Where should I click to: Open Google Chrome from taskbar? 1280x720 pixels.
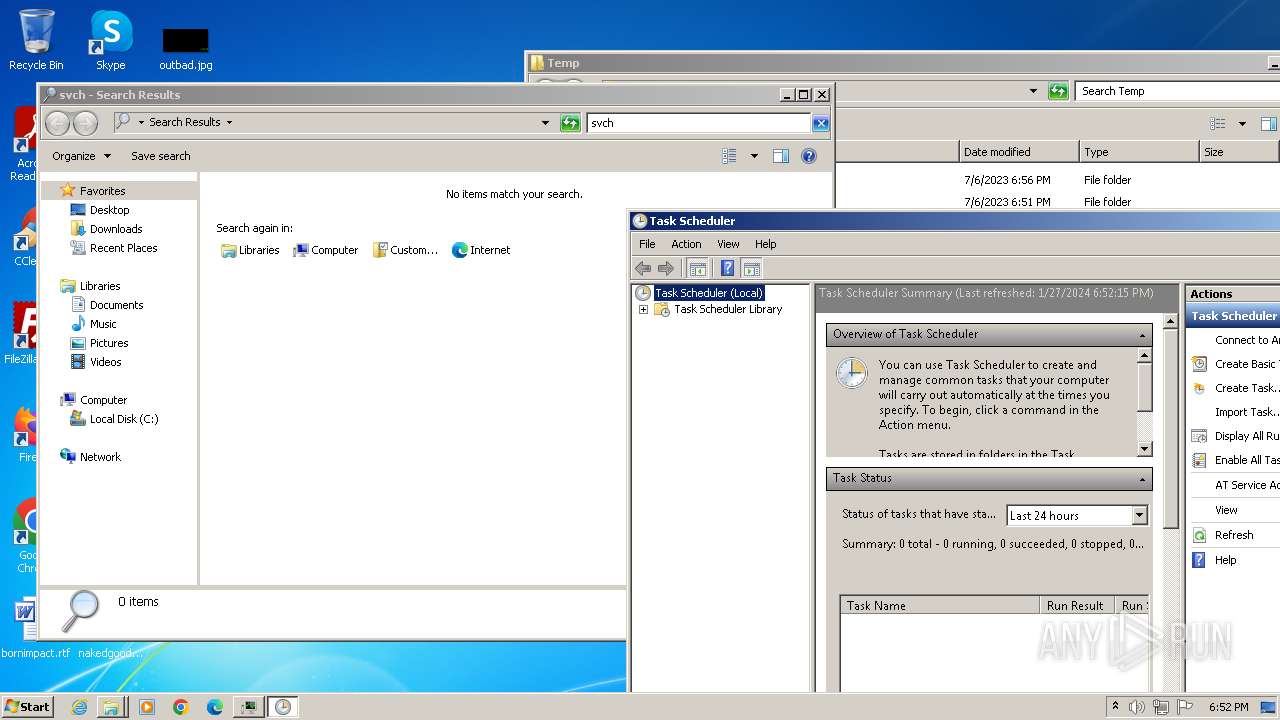181,707
